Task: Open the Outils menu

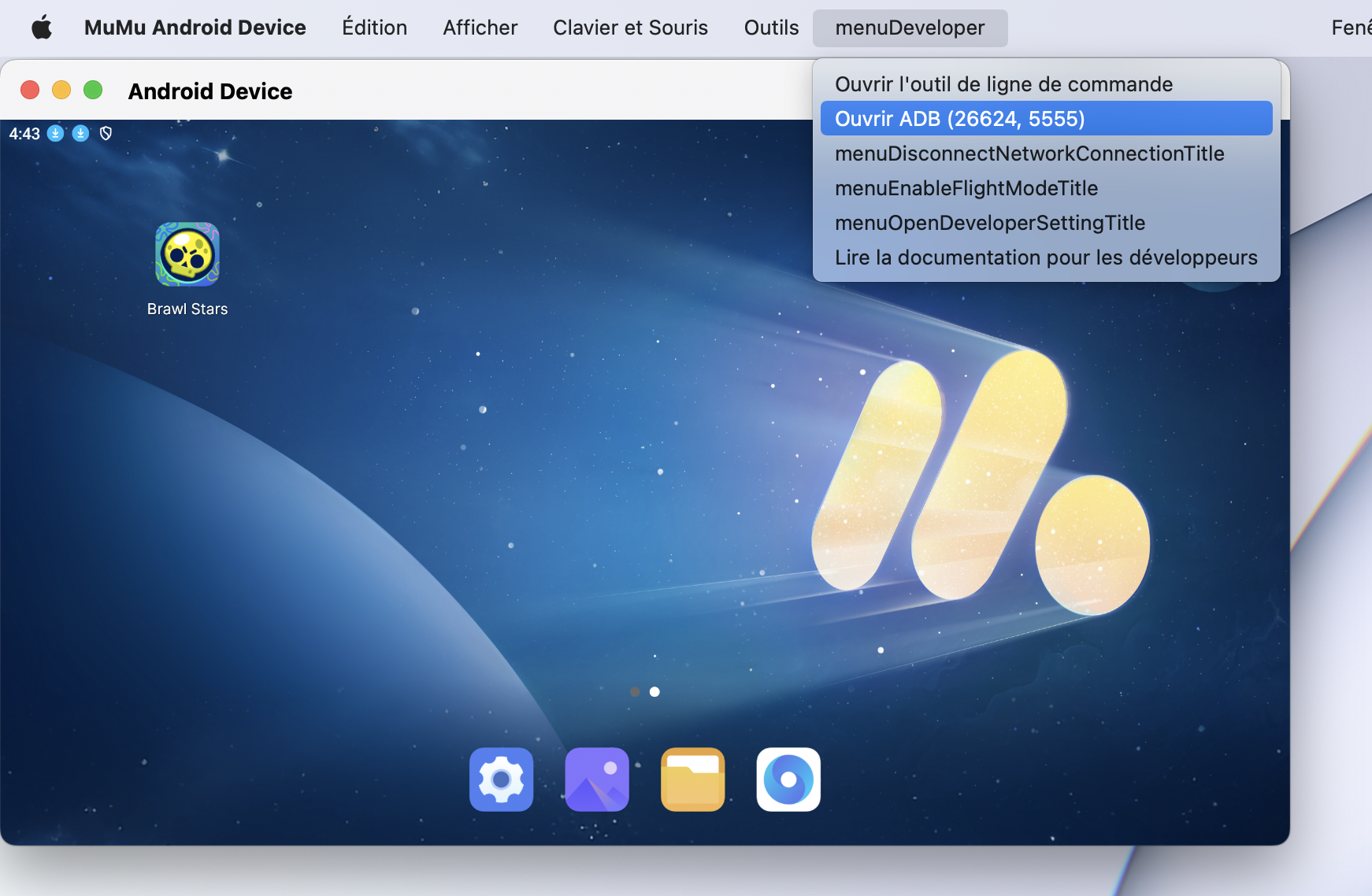Action: 771,28
